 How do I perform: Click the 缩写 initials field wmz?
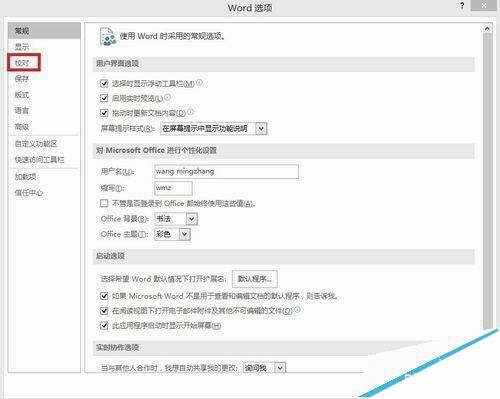tap(173, 188)
